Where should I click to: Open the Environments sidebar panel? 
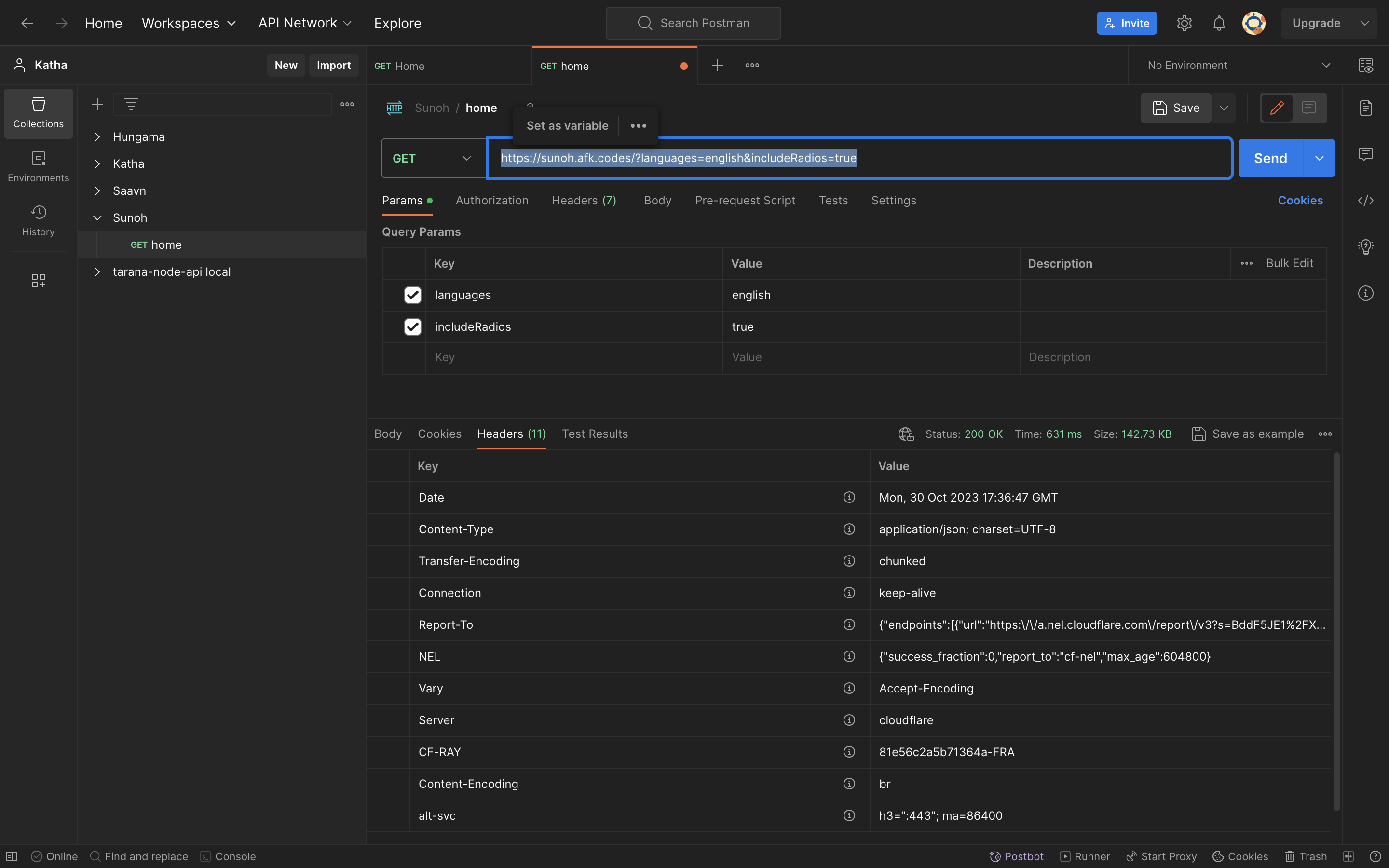[x=39, y=167]
